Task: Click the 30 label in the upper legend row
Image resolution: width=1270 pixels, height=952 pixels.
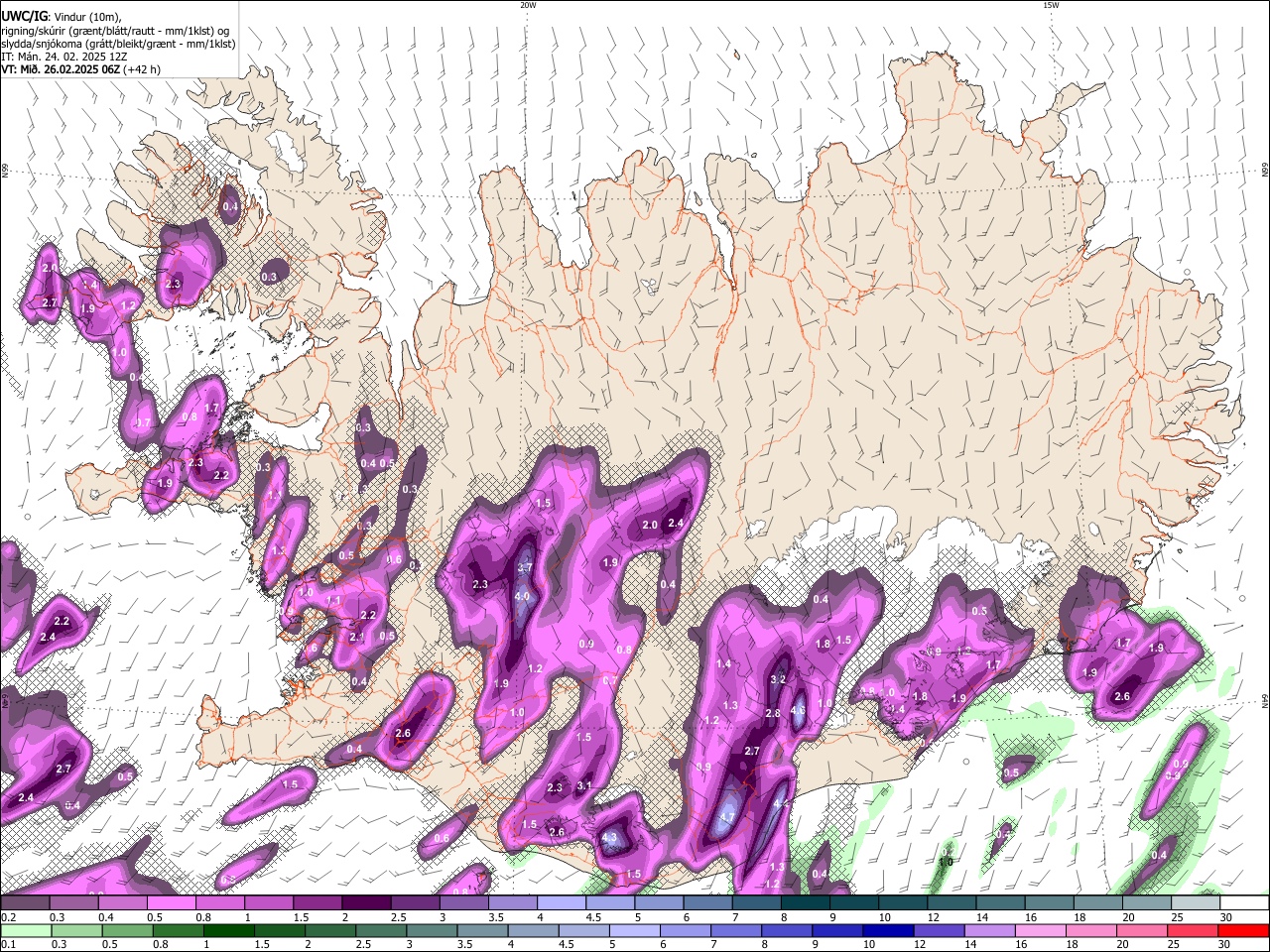Action: point(1225,917)
